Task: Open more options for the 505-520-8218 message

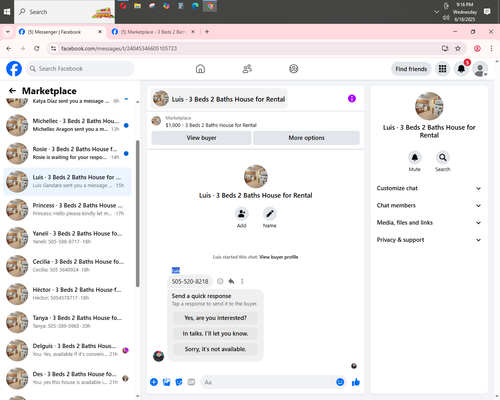Action: pyautogui.click(x=242, y=281)
